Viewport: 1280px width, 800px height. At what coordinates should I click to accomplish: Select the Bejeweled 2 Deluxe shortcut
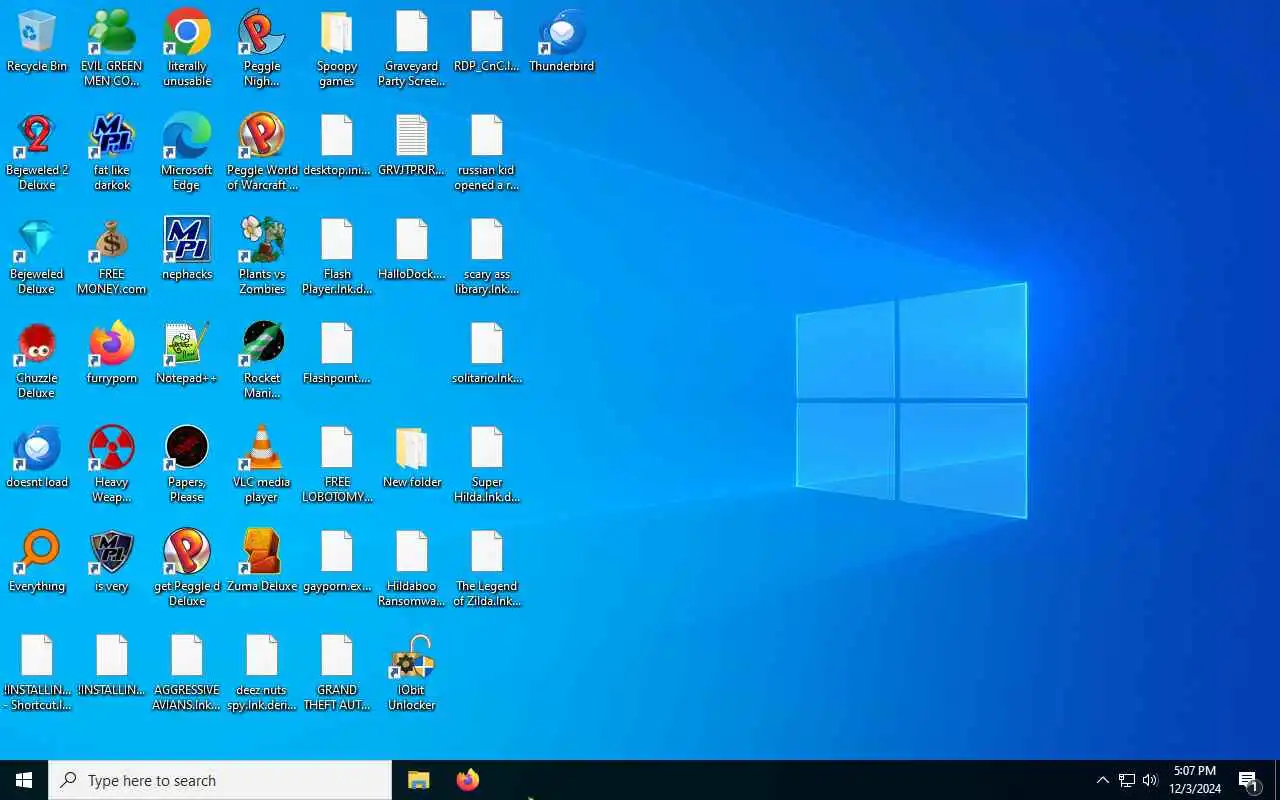pos(37,152)
